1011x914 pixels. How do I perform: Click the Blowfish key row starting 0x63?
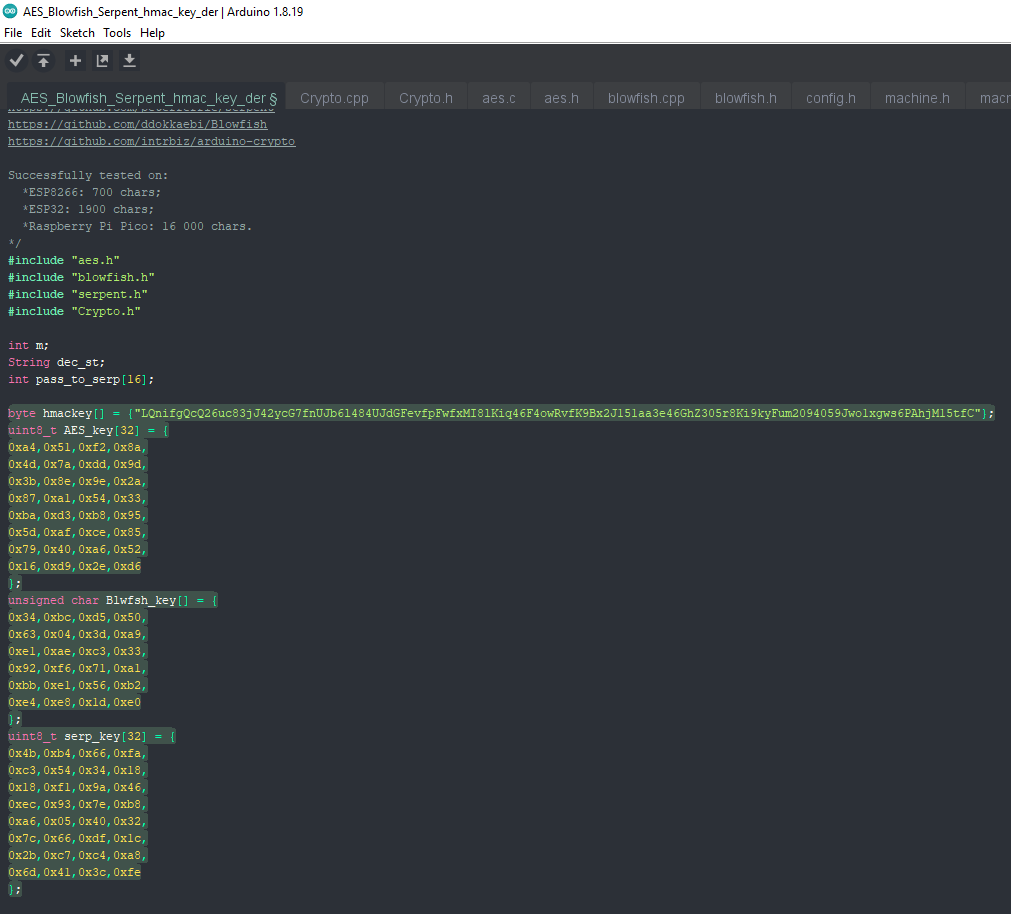(x=77, y=634)
